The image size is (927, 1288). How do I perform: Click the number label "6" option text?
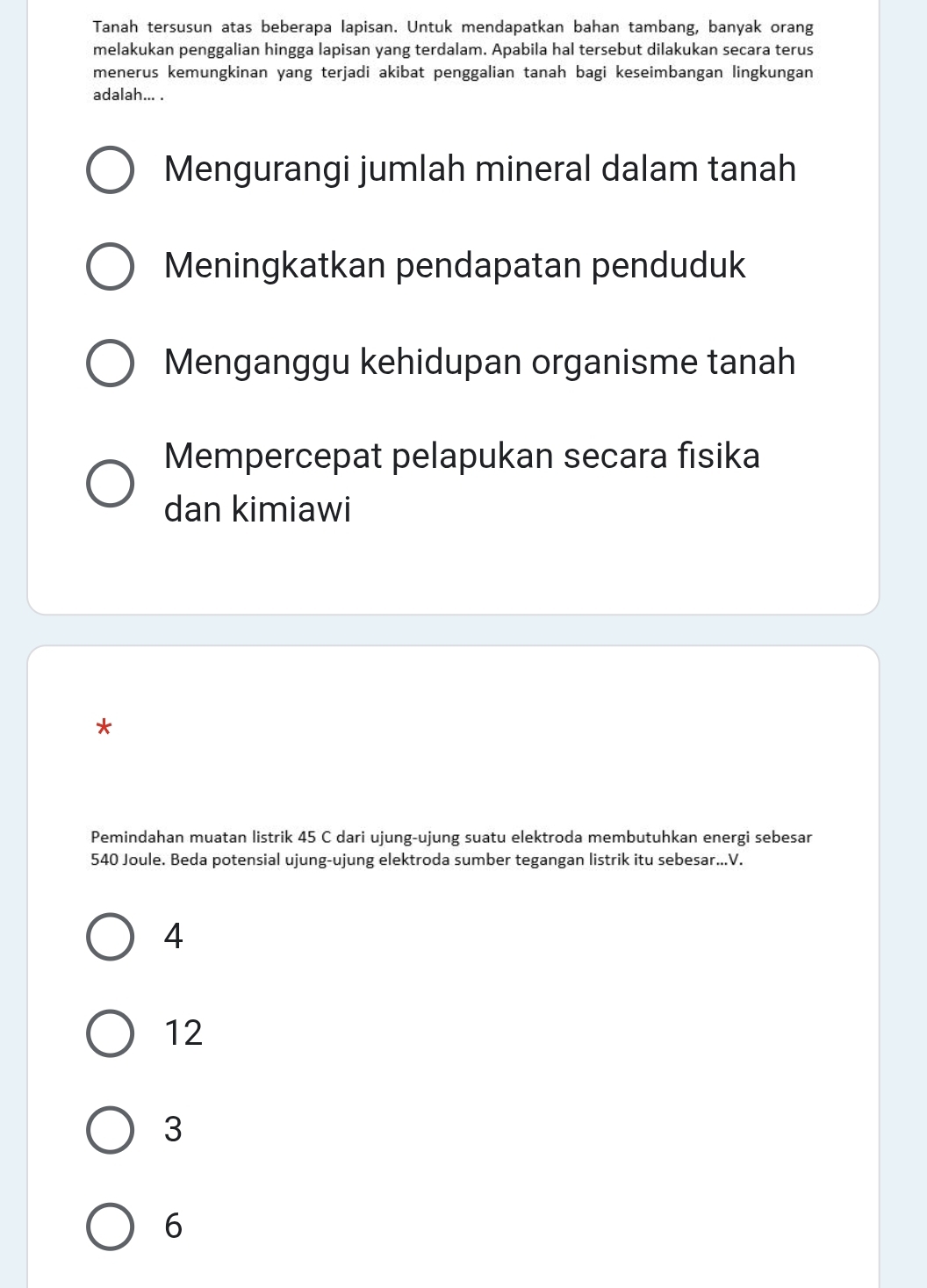pos(174,1226)
